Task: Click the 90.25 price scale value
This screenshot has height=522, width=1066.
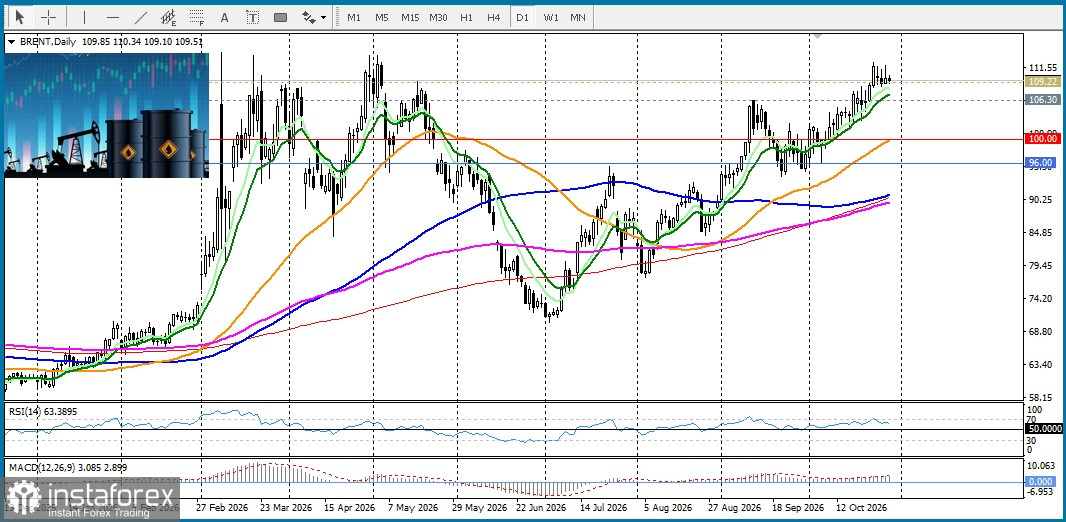Action: (x=1042, y=200)
